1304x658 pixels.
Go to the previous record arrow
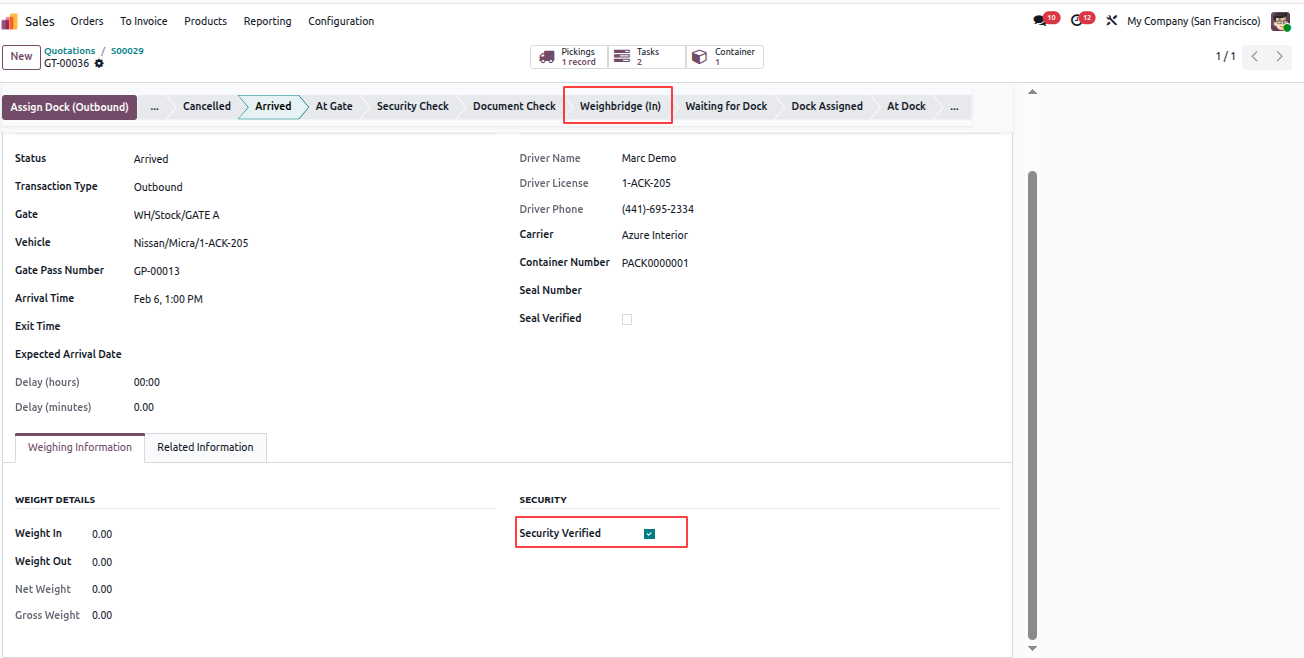(1255, 57)
